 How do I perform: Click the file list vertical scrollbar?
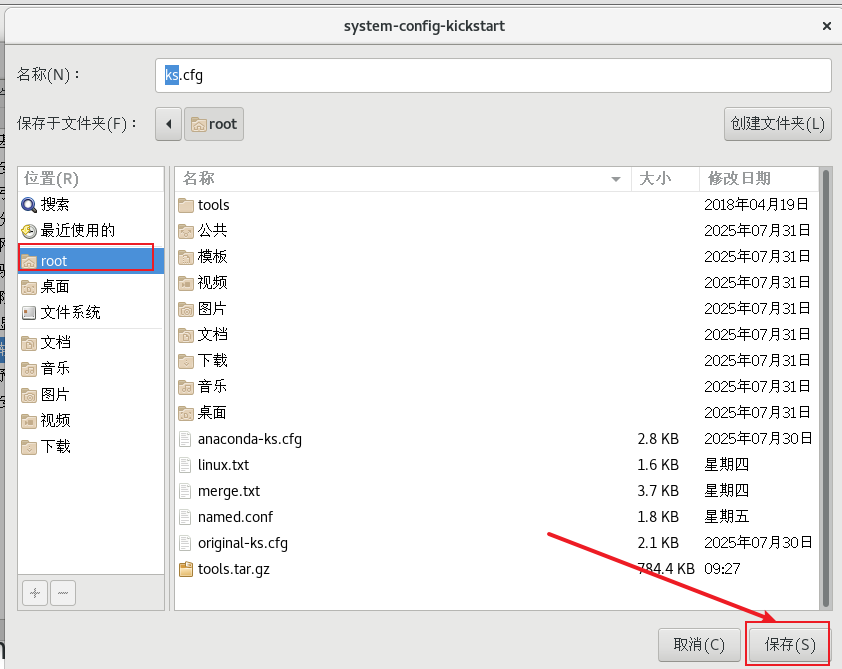826,388
